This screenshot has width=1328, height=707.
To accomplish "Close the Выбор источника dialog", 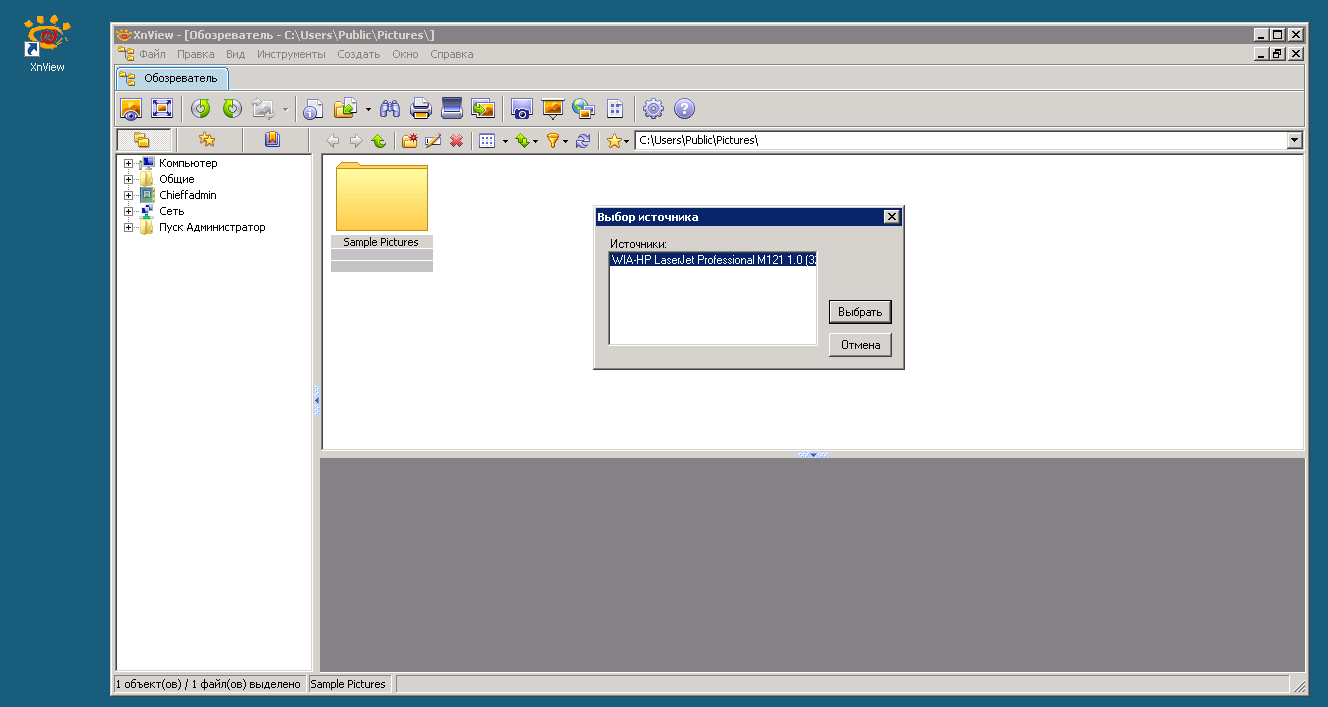I will tap(892, 217).
